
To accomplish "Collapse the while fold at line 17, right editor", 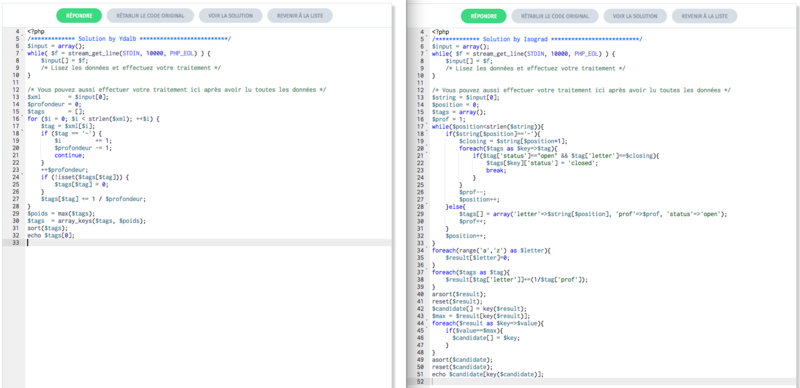I will click(x=427, y=124).
